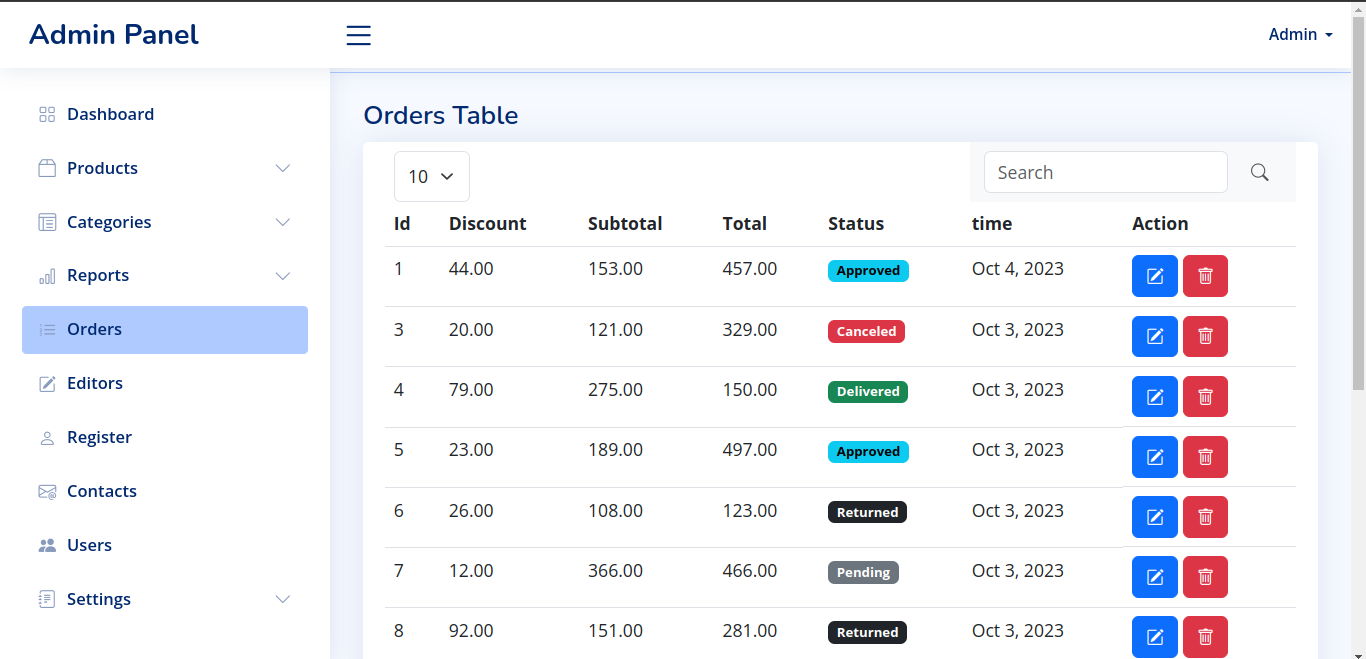
Task: Select Orders in the sidebar
Action: 94,329
